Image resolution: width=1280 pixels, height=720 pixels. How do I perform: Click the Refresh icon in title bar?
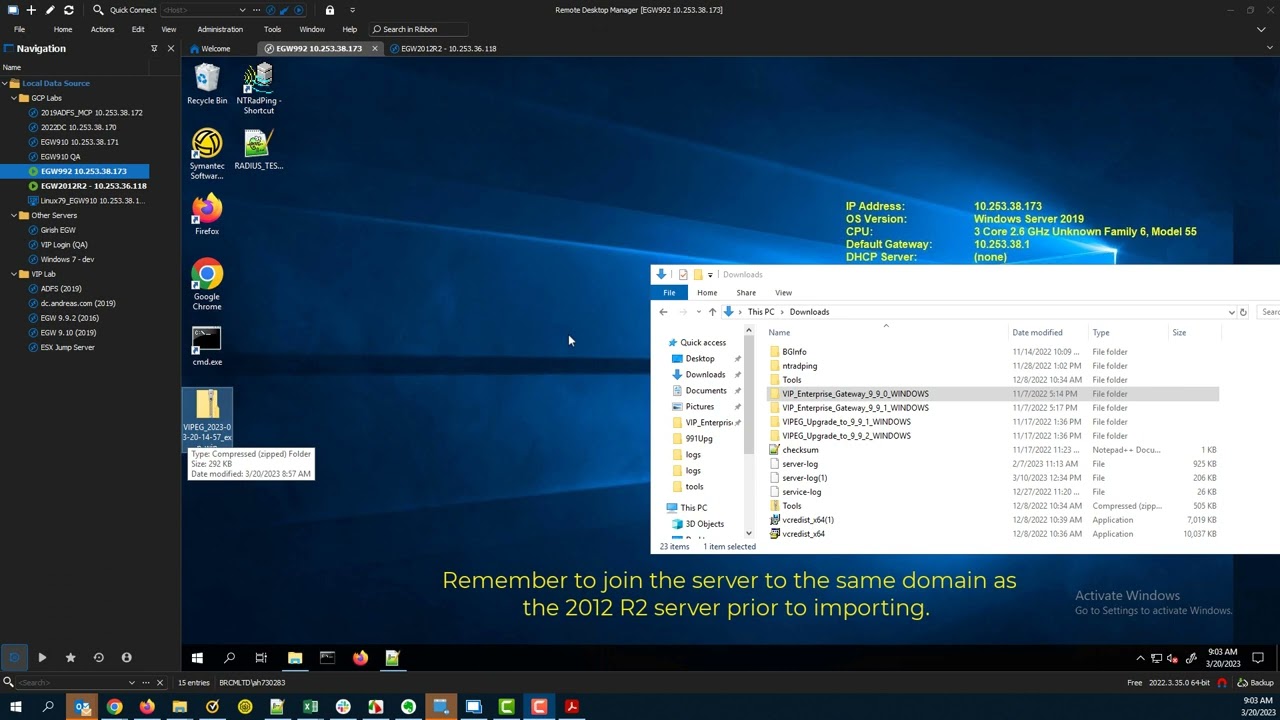(x=68, y=10)
